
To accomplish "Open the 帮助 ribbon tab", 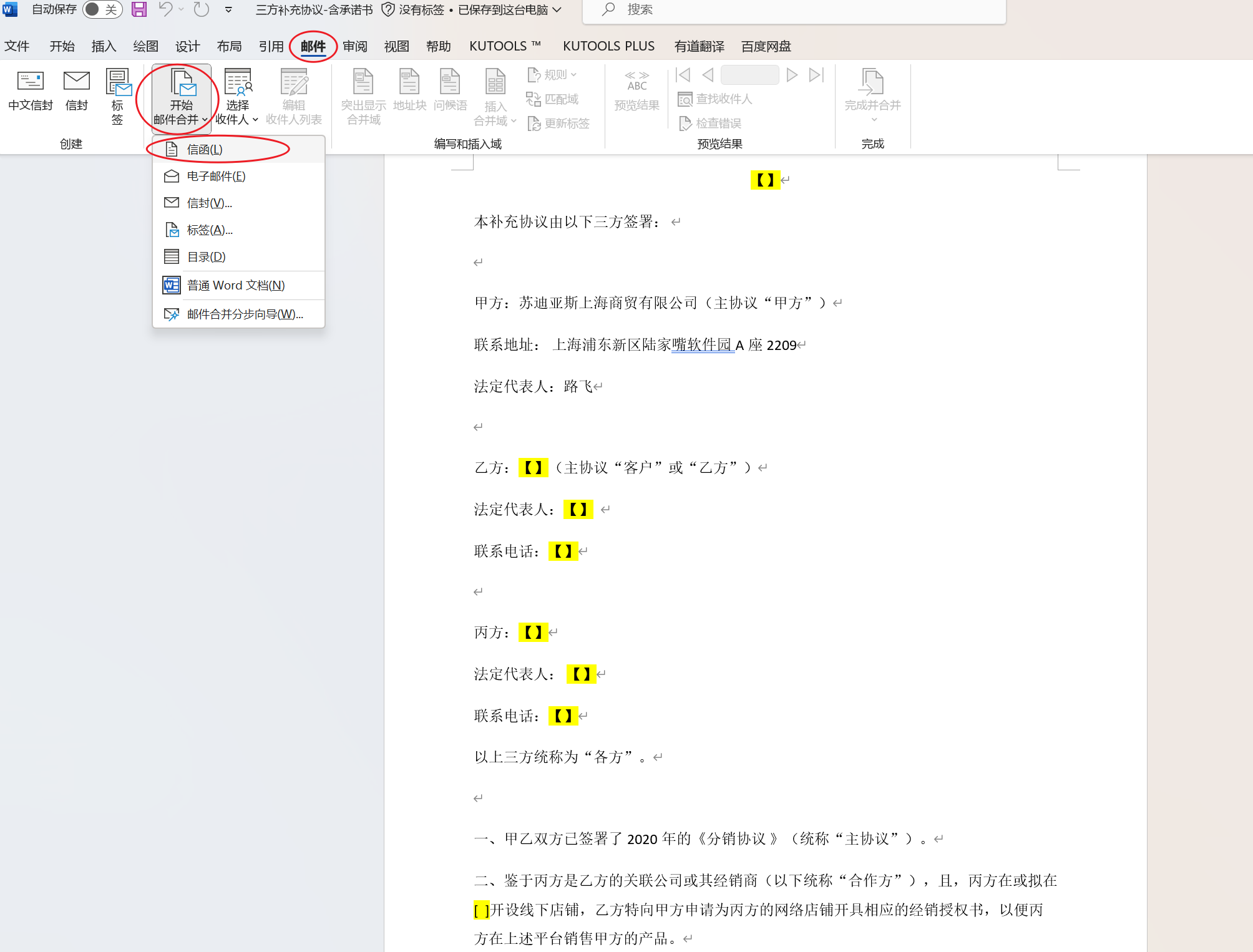I will (439, 46).
